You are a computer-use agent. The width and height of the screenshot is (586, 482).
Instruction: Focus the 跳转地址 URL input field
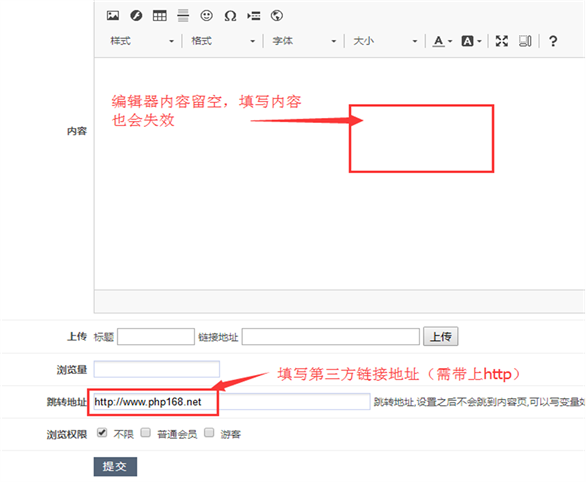232,402
